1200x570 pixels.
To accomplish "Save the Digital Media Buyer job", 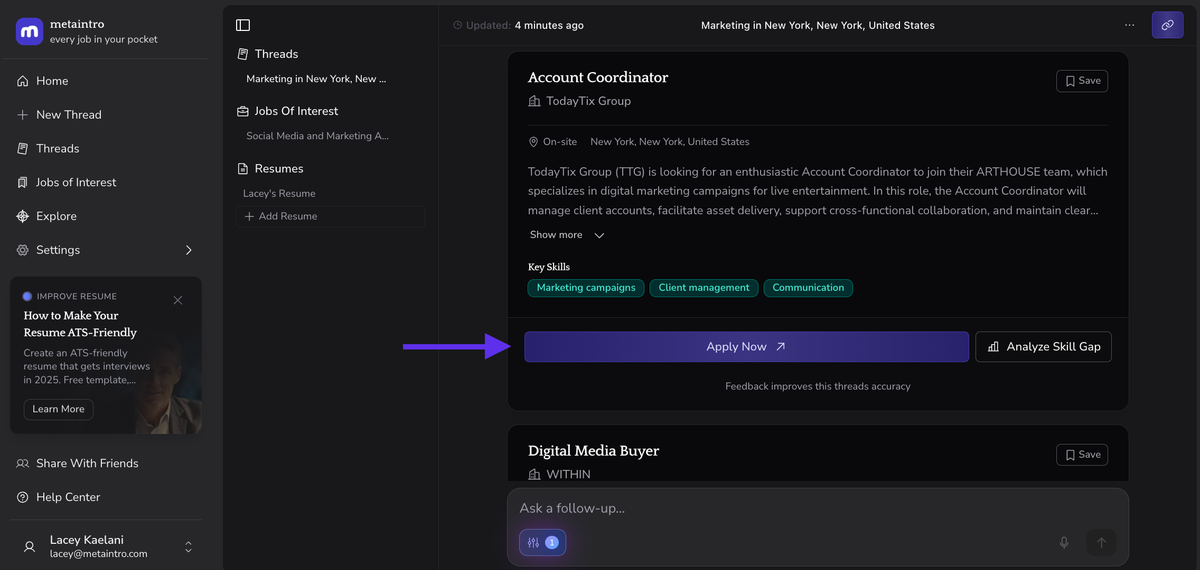I will (x=1081, y=454).
